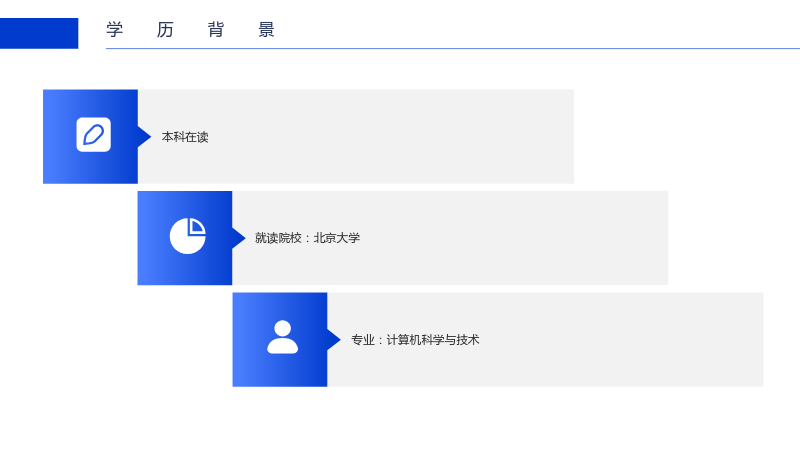Click the thin blue line under the title

click(453, 48)
